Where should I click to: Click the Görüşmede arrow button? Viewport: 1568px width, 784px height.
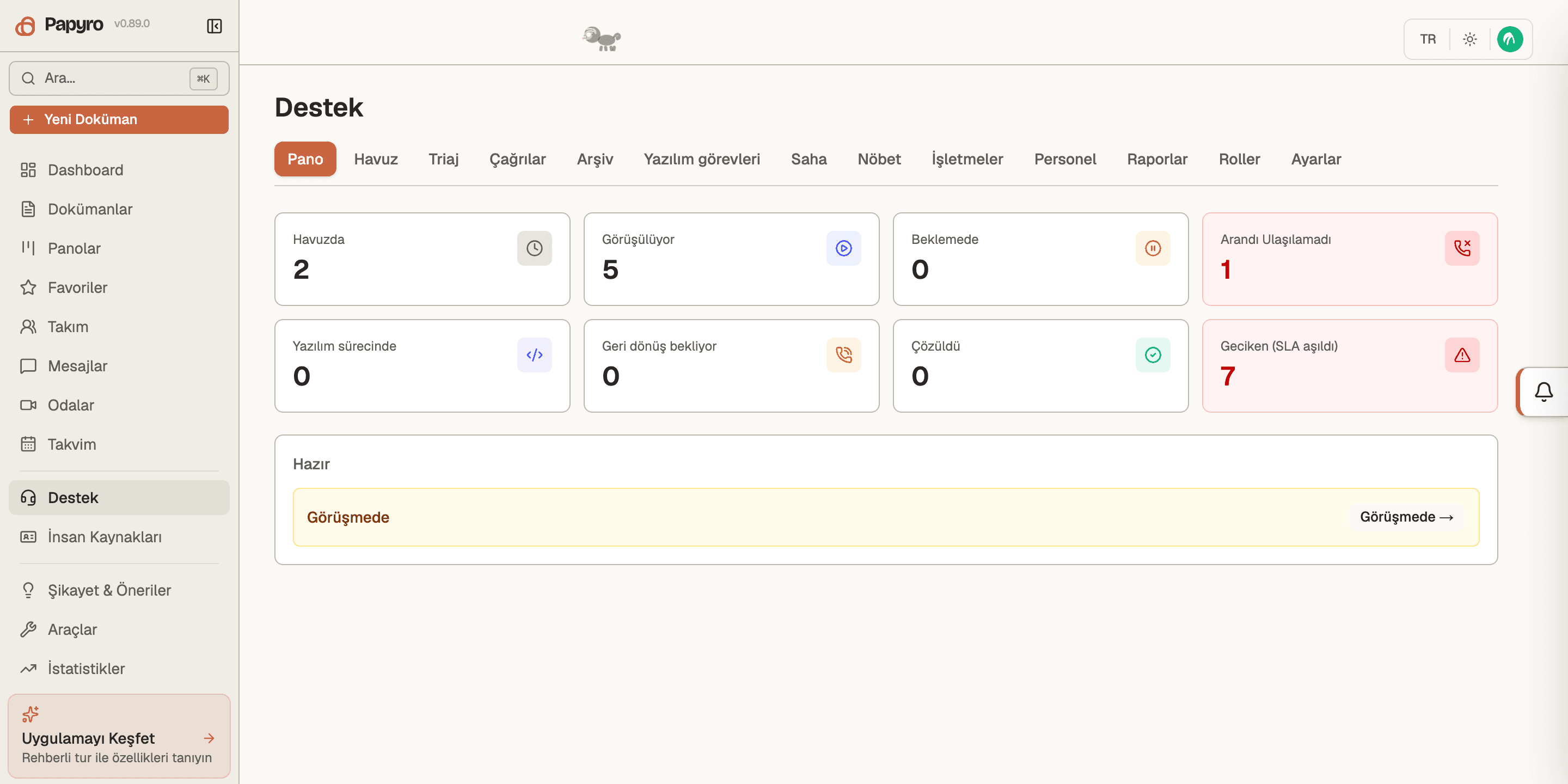click(1407, 517)
